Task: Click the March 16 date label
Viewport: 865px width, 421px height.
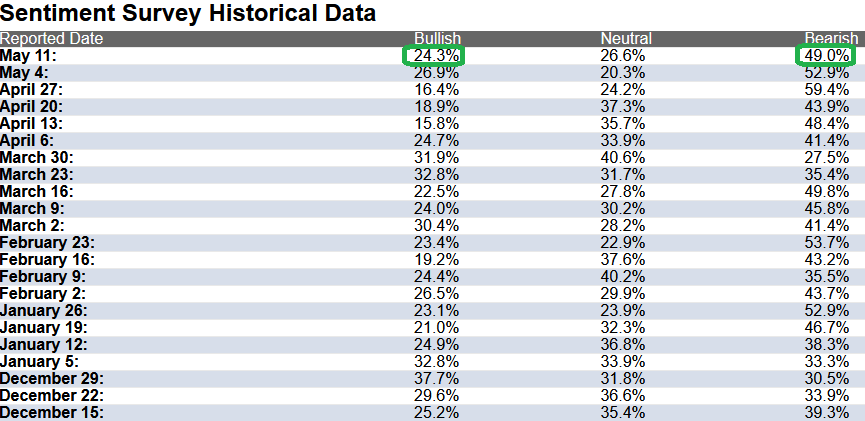Action: (36, 192)
